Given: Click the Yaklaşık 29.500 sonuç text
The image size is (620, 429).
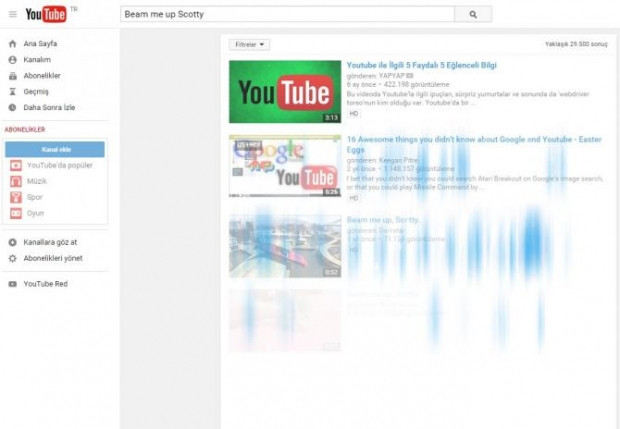Looking at the screenshot, I should [576, 44].
